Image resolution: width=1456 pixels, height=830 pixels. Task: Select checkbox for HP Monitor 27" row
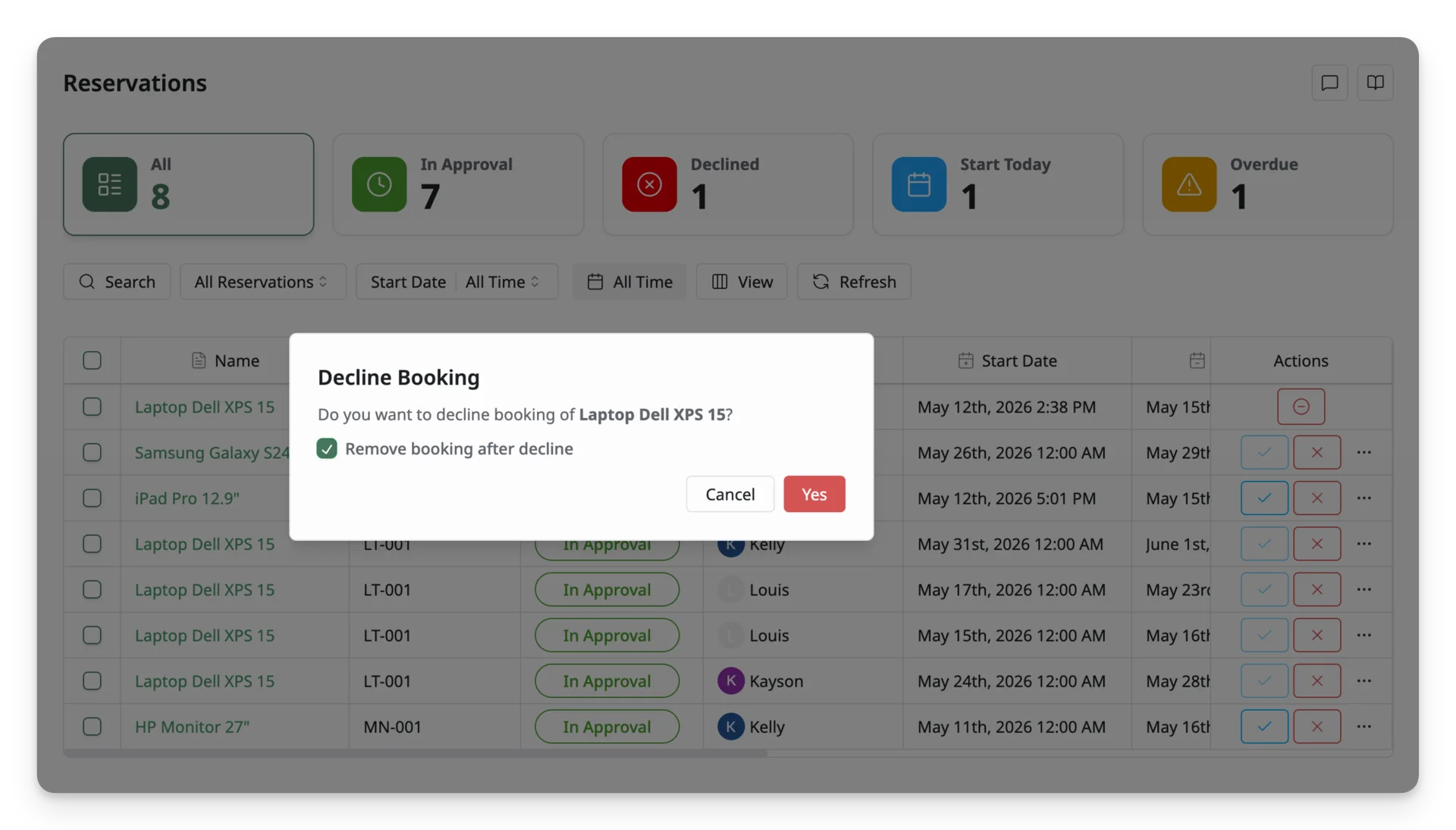coord(92,726)
